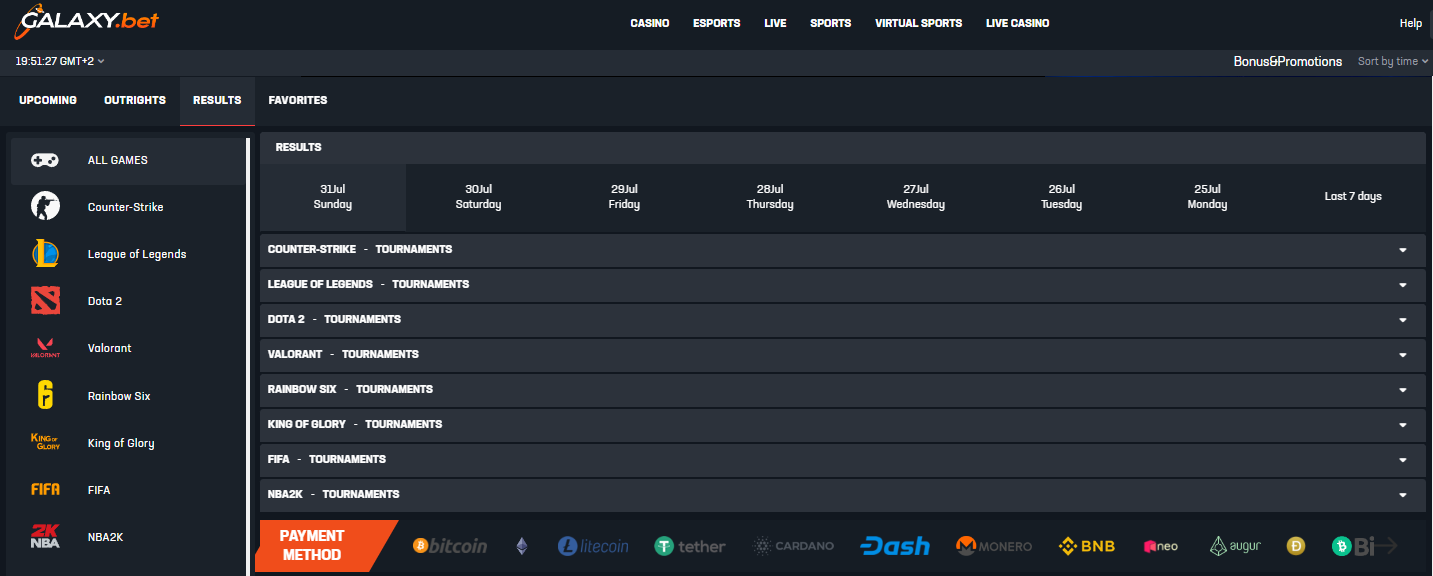Select 25 Jul Monday date tab
The height and width of the screenshot is (576, 1433).
coord(1207,197)
